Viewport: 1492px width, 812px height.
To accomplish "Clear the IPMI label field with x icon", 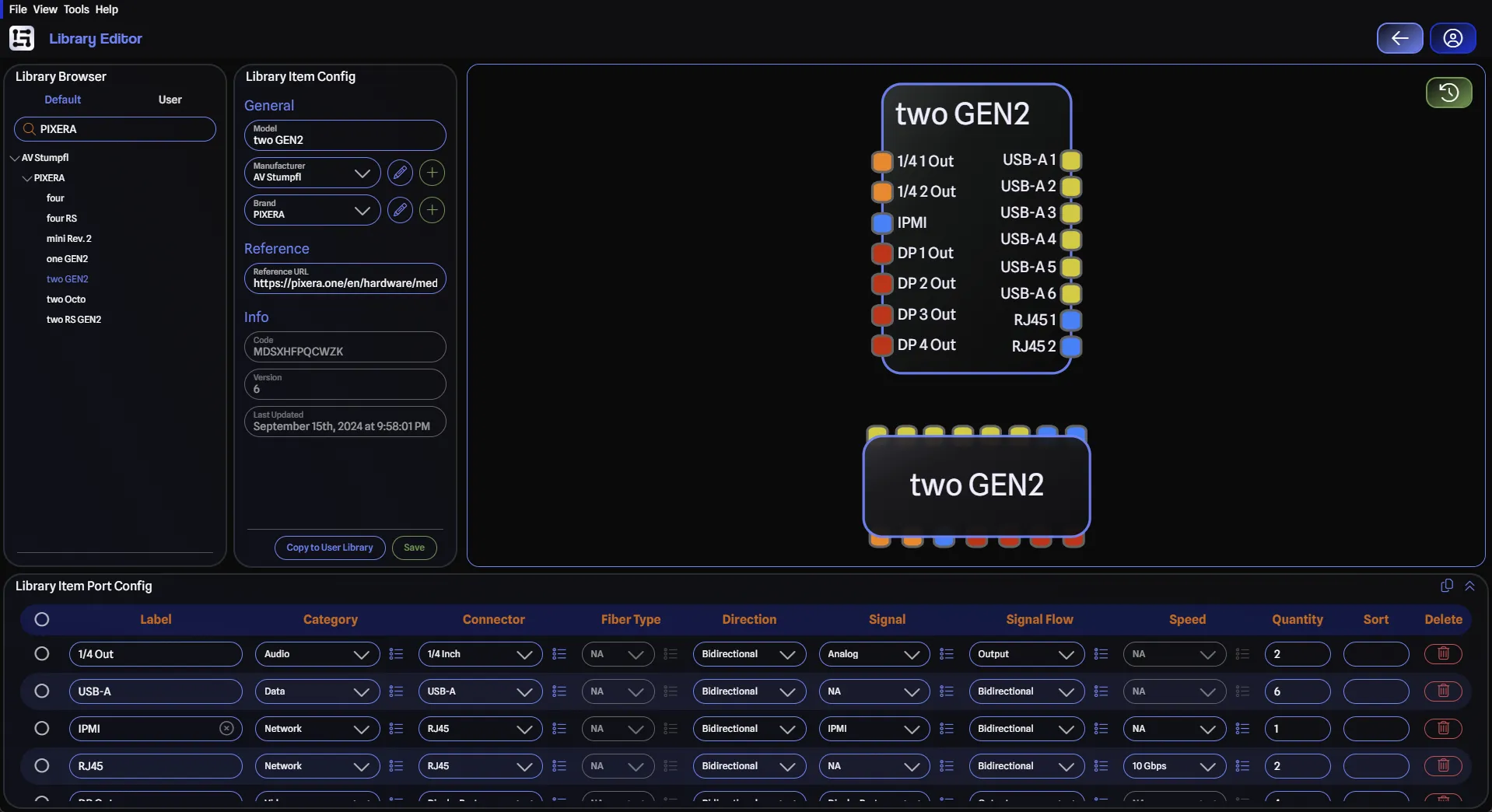I will (226, 729).
